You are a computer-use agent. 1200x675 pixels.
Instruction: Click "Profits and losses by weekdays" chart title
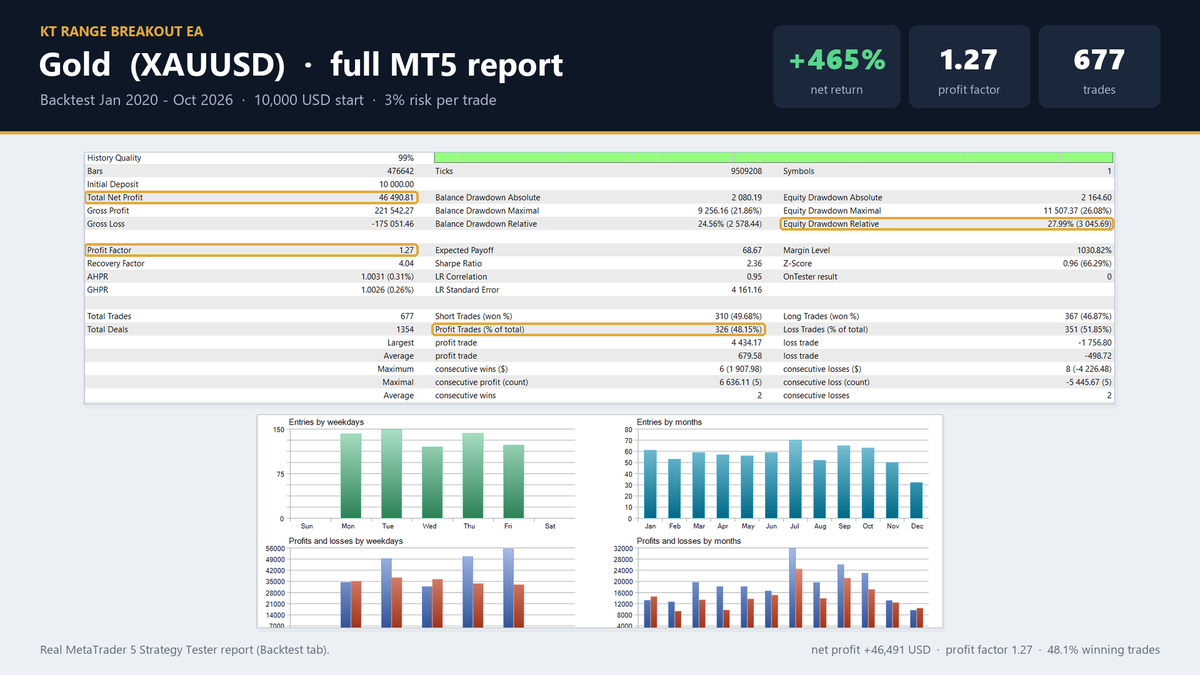click(x=346, y=541)
